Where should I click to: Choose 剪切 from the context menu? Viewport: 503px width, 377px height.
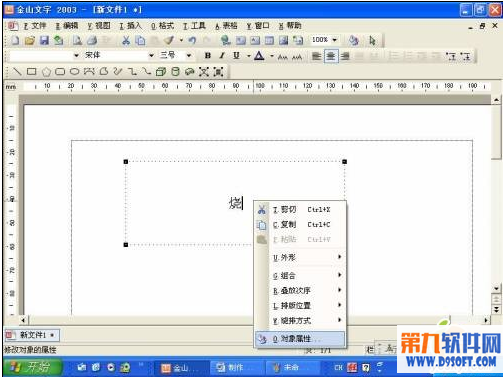coord(300,209)
